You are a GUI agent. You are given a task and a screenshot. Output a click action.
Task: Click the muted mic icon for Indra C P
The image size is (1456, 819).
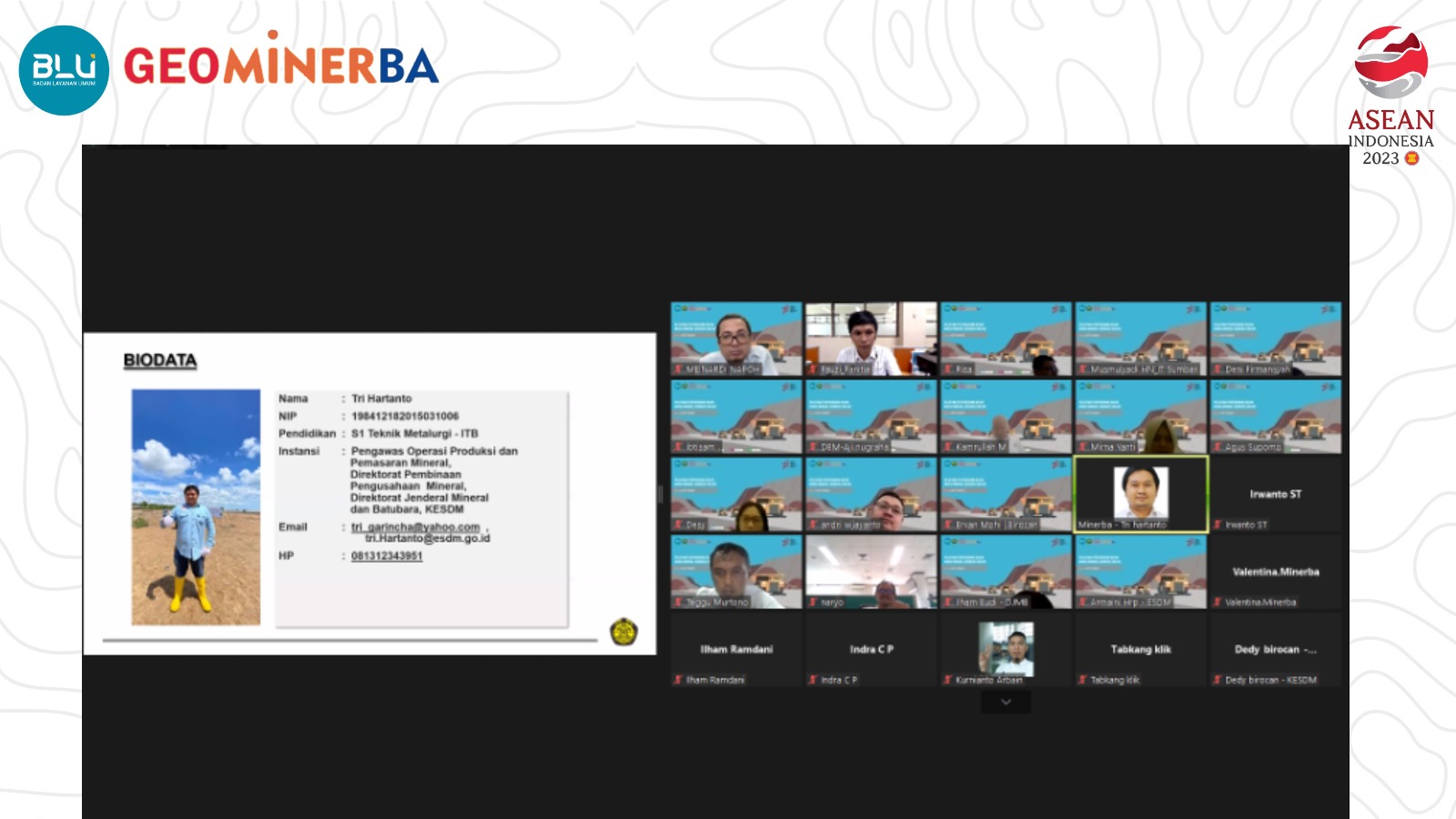[x=813, y=680]
